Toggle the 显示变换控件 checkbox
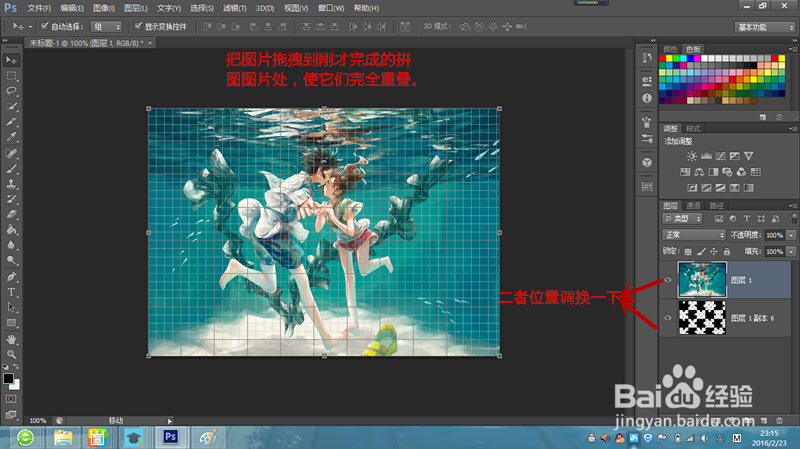The height and width of the screenshot is (449, 800). (138, 26)
